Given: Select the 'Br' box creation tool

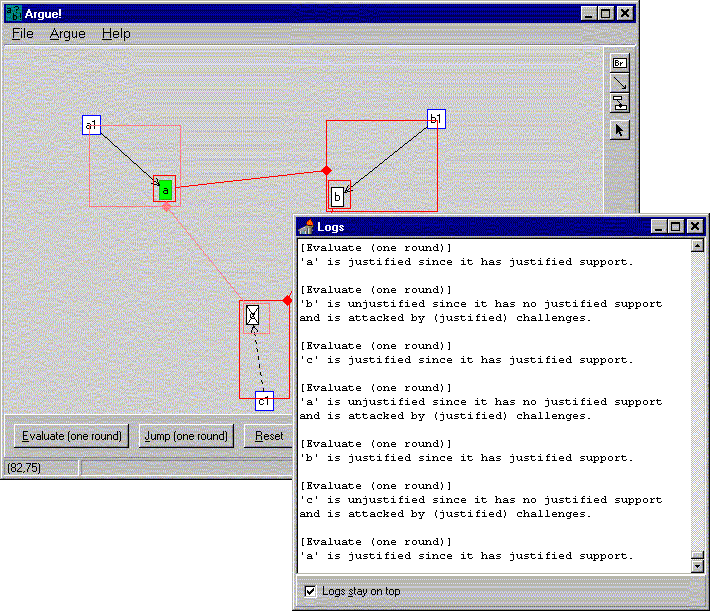Looking at the screenshot, I should tap(619, 63).
